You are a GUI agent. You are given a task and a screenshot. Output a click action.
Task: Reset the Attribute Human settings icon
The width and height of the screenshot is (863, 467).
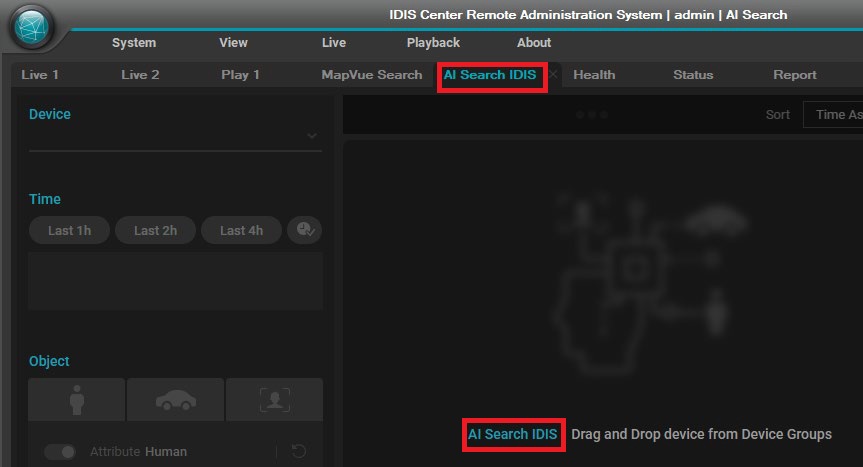[299, 452]
